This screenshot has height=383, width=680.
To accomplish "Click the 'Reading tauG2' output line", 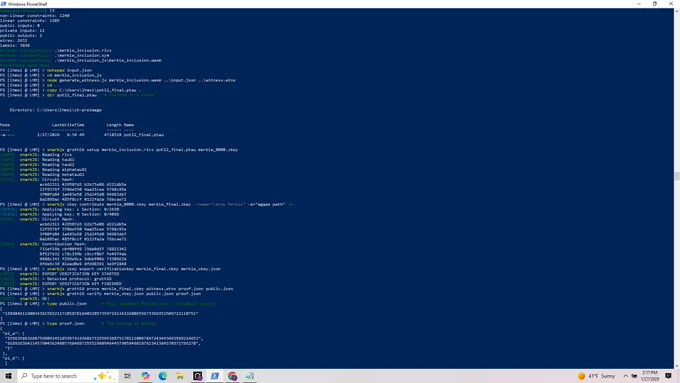I will point(37,165).
